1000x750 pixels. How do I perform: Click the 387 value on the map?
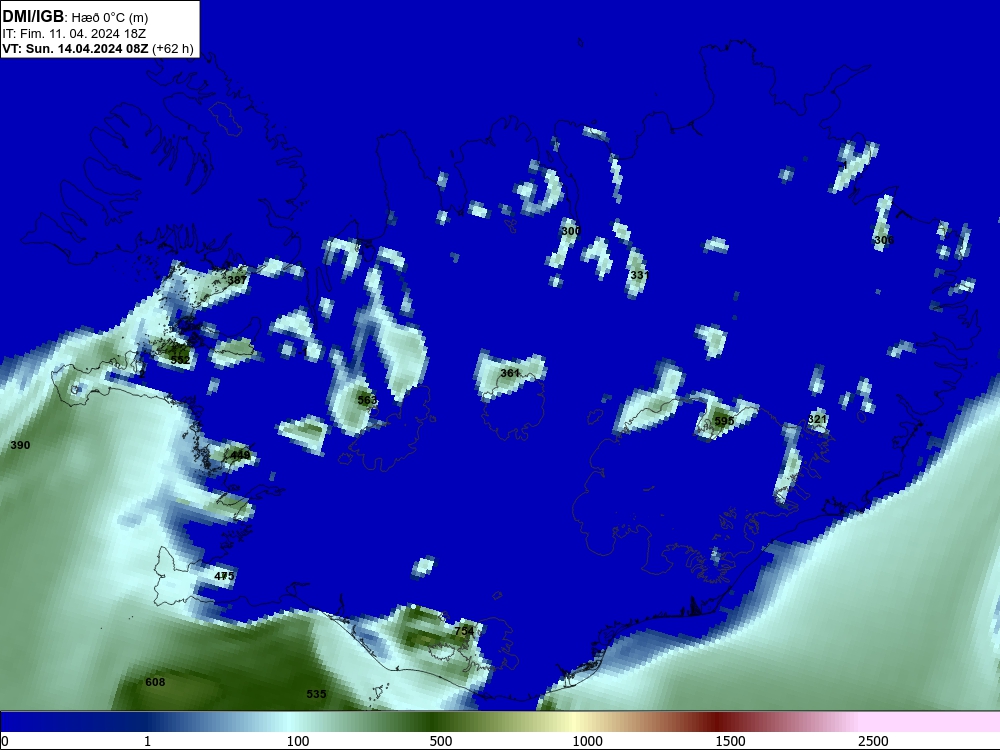point(237,280)
